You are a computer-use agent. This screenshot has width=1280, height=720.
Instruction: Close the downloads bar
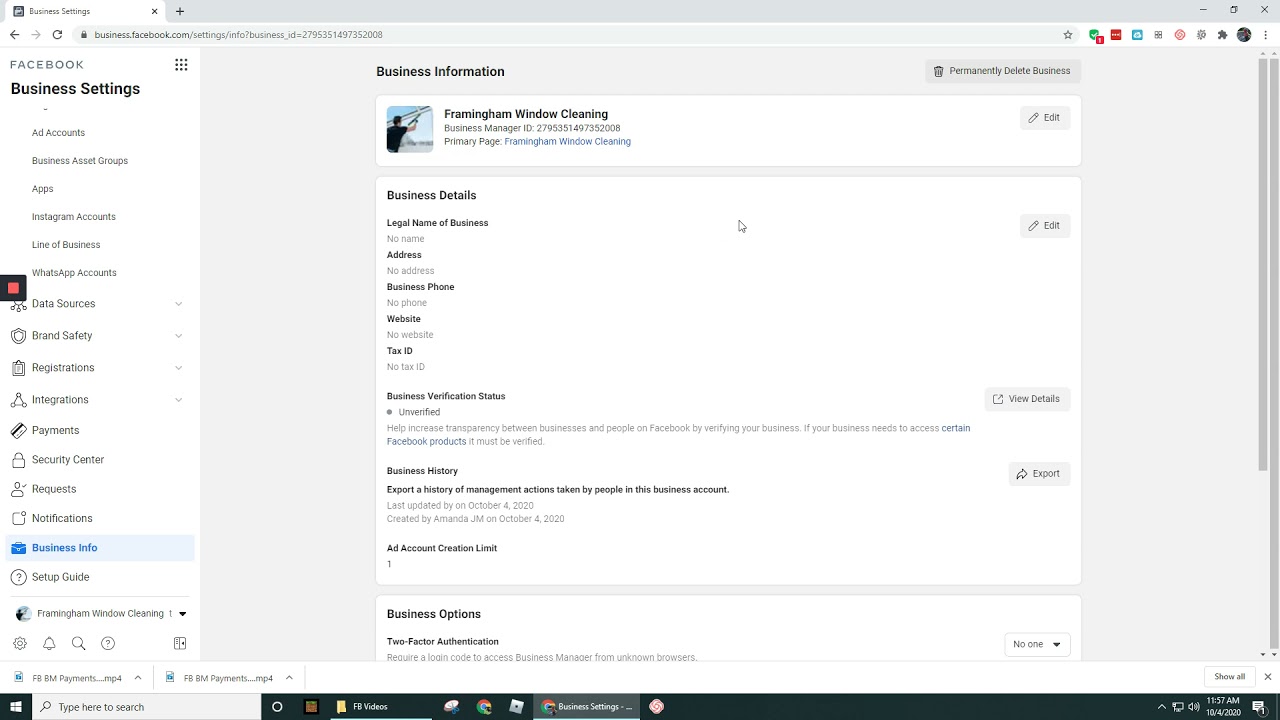[x=1267, y=677]
